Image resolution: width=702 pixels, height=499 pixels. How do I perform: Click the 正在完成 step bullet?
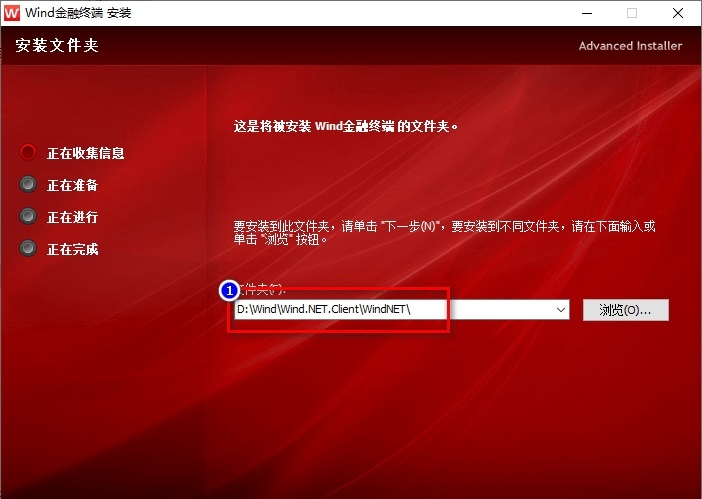click(28, 249)
